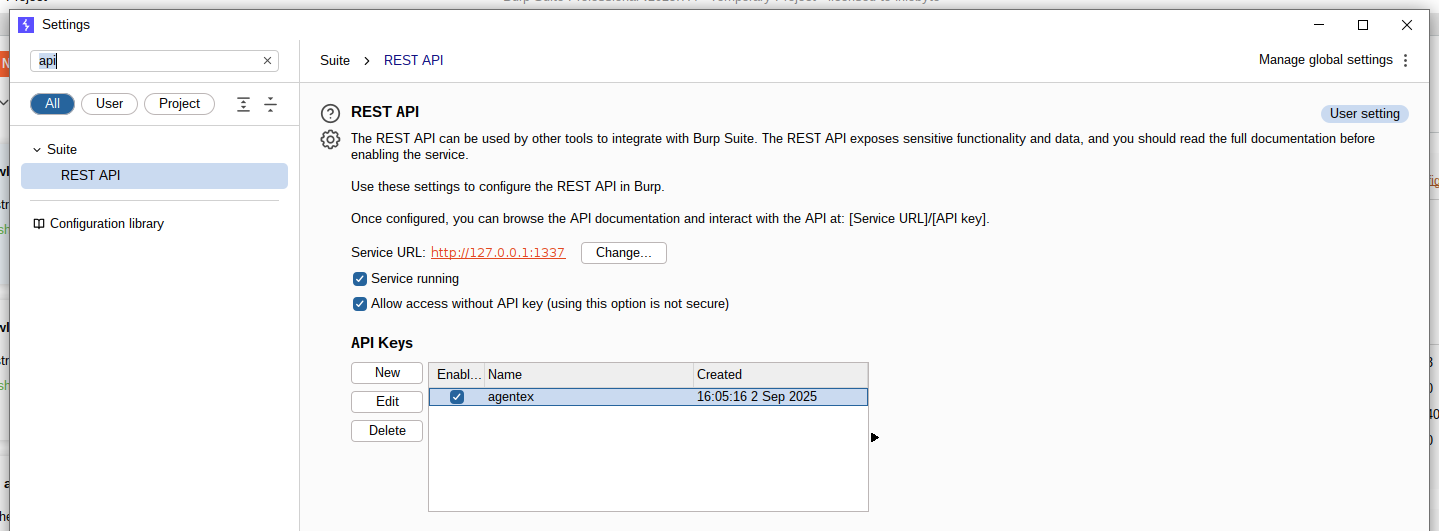This screenshot has width=1439, height=531.
Task: Click the settings search input field
Action: point(150,61)
